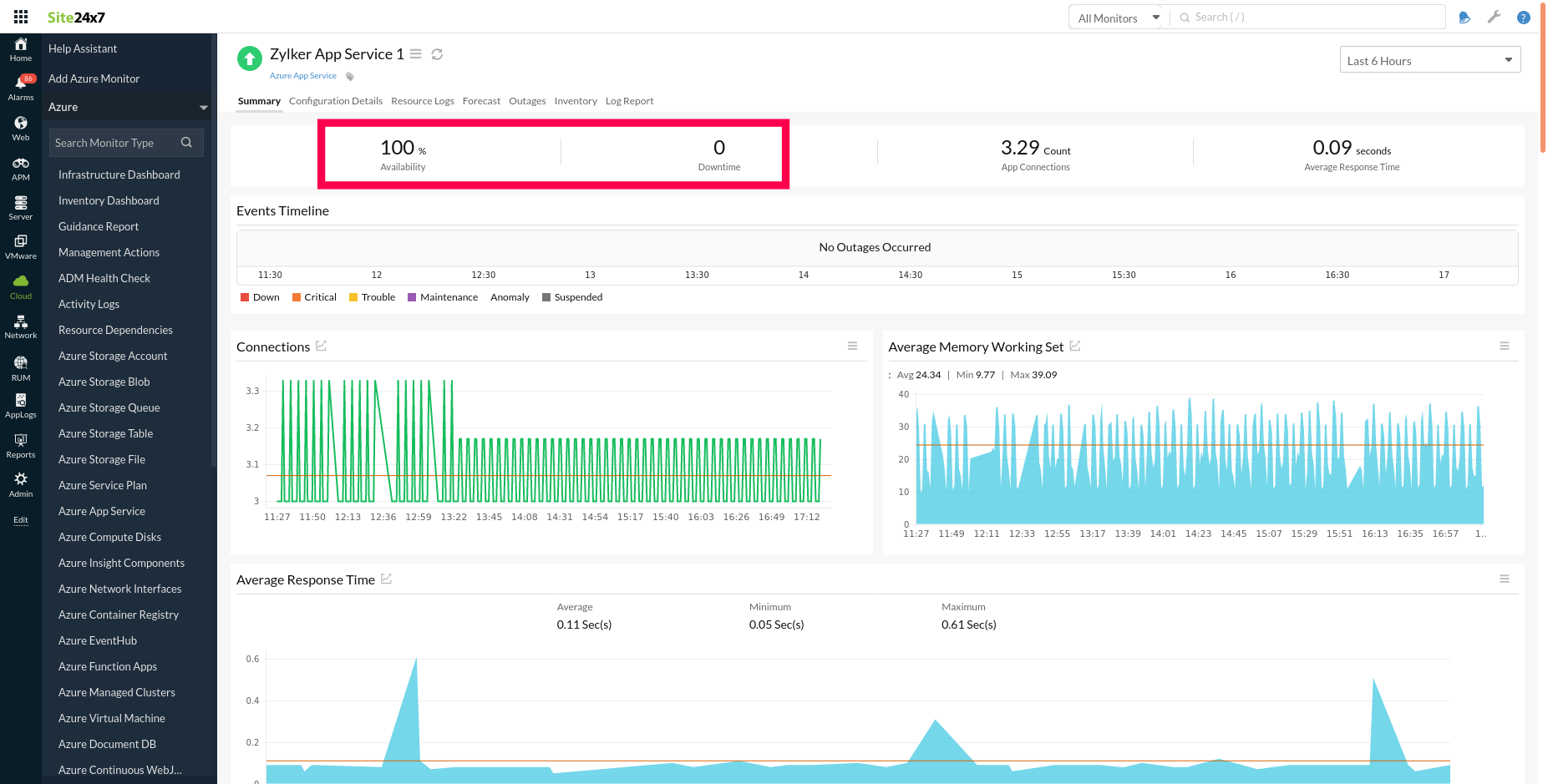The image size is (1548, 784).
Task: Click the notification bell icon in header
Action: click(x=1464, y=17)
